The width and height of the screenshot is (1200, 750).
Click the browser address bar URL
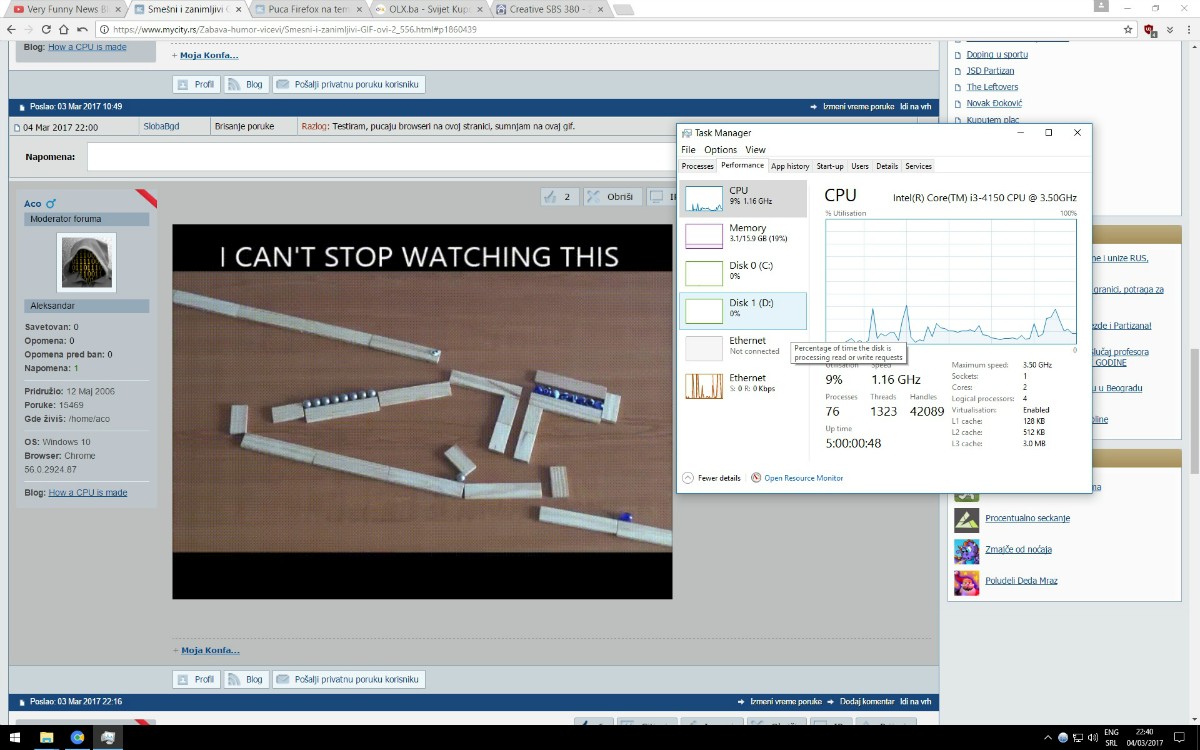tap(295, 30)
